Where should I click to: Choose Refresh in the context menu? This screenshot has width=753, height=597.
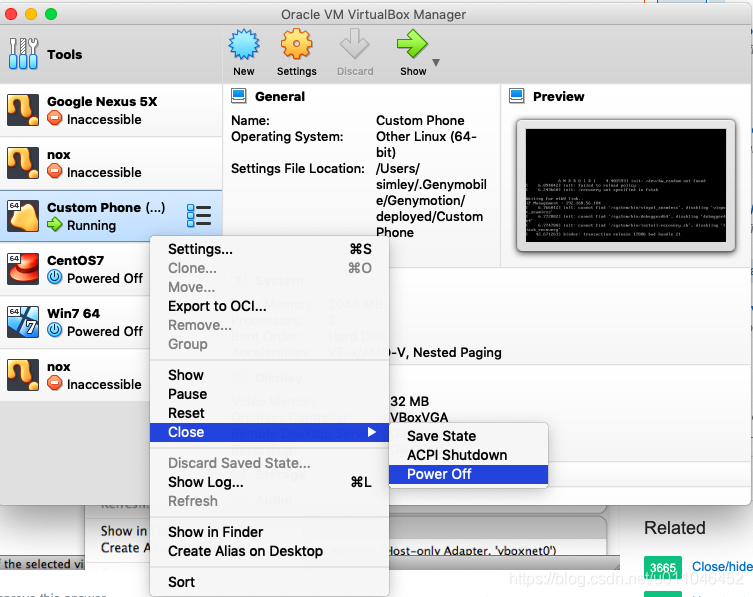pyautogui.click(x=269, y=501)
